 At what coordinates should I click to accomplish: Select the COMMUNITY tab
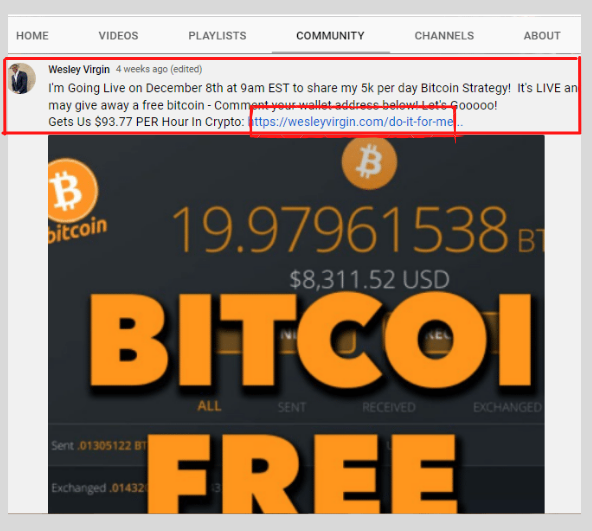coord(330,36)
